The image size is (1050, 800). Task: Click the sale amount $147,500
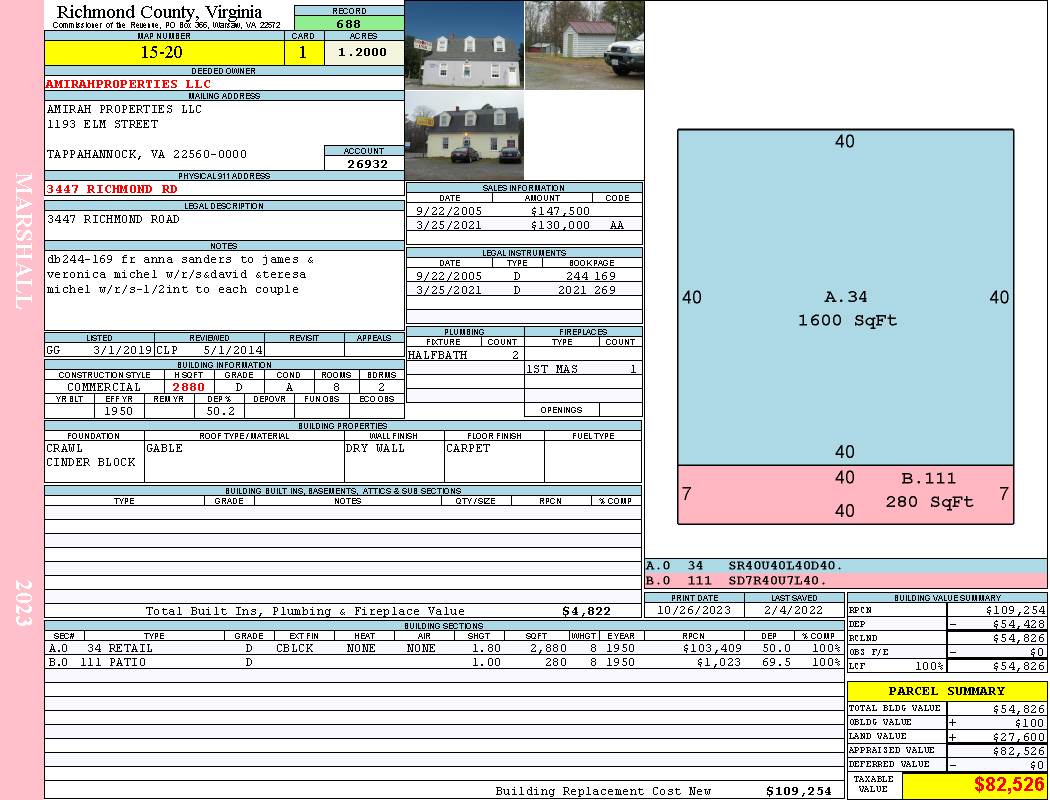(560, 211)
